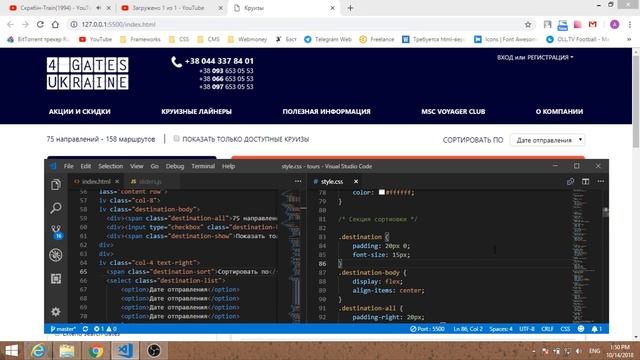Click the synchronize changes icon in status bar

pos(85,329)
